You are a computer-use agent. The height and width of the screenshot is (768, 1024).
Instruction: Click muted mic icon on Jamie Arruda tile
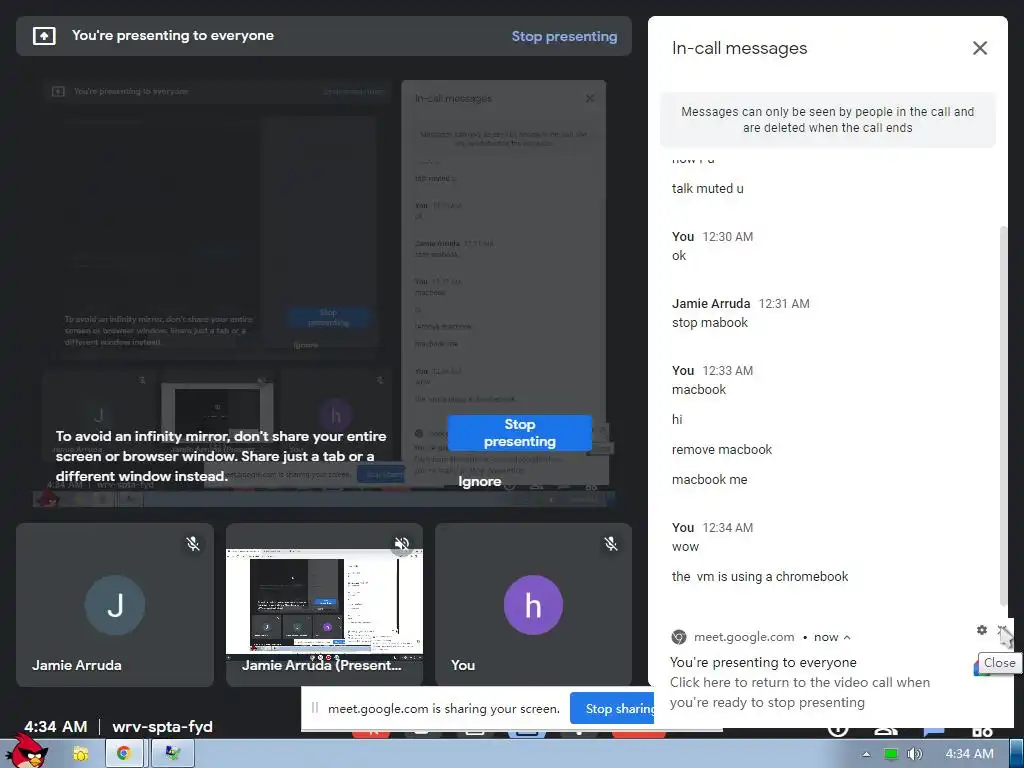point(193,543)
